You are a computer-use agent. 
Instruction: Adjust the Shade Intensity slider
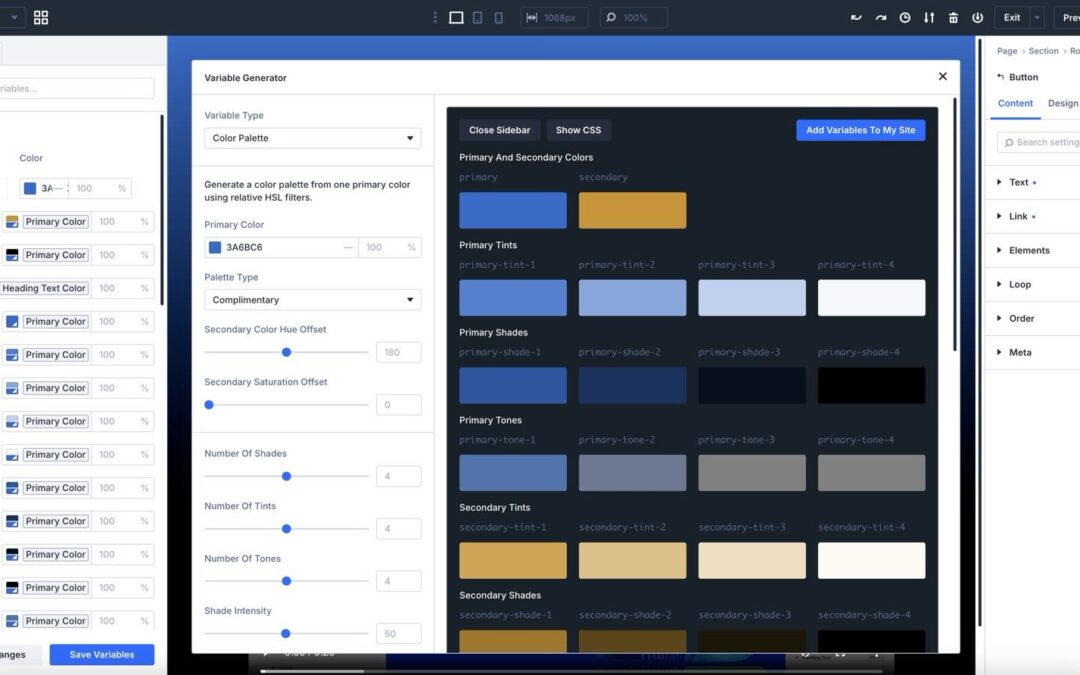click(286, 634)
